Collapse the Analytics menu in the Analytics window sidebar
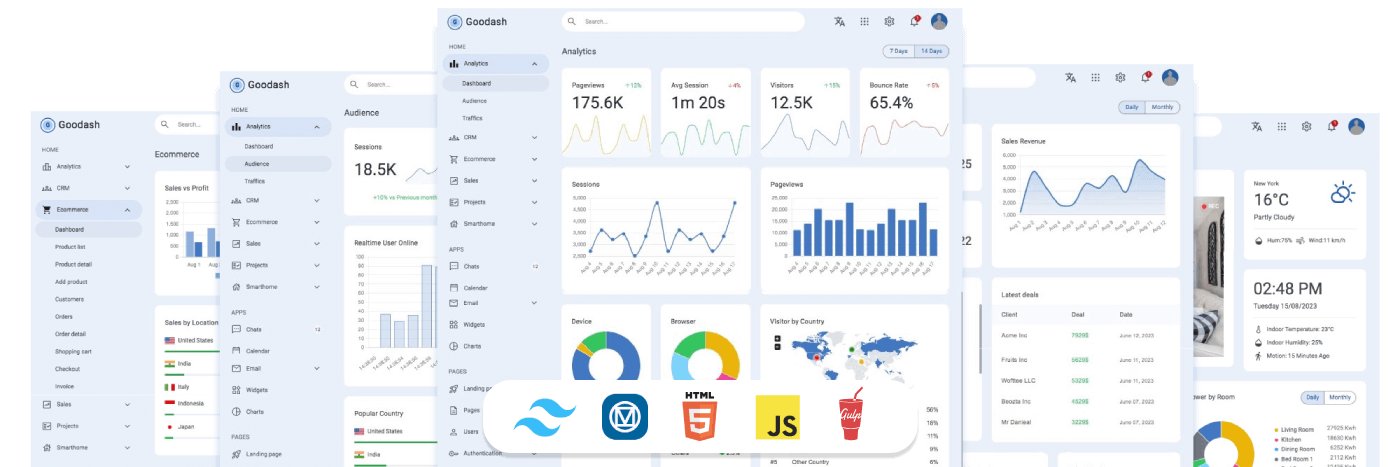 click(534, 64)
